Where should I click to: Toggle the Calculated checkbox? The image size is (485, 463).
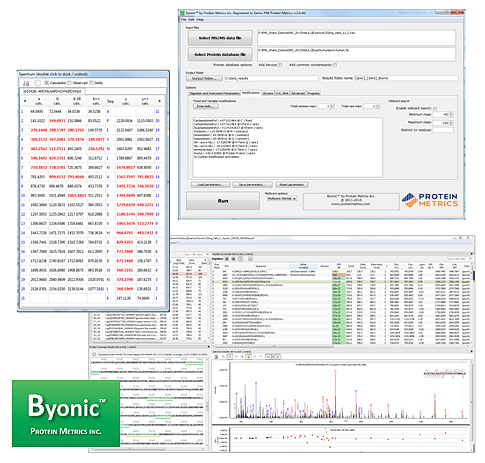47,83
